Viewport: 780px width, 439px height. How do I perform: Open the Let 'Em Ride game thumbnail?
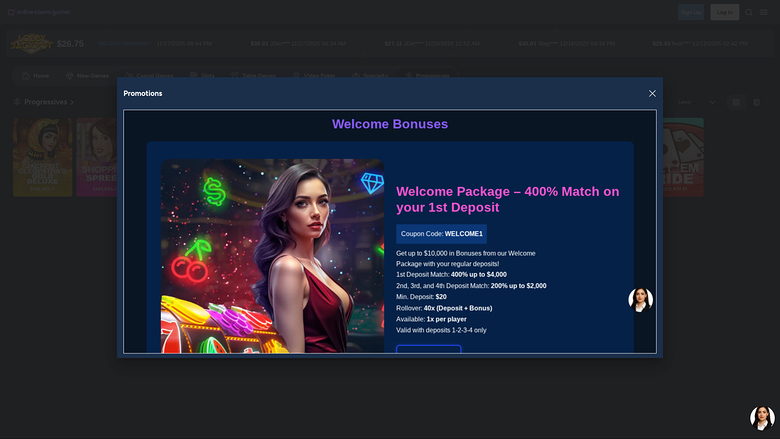683,157
